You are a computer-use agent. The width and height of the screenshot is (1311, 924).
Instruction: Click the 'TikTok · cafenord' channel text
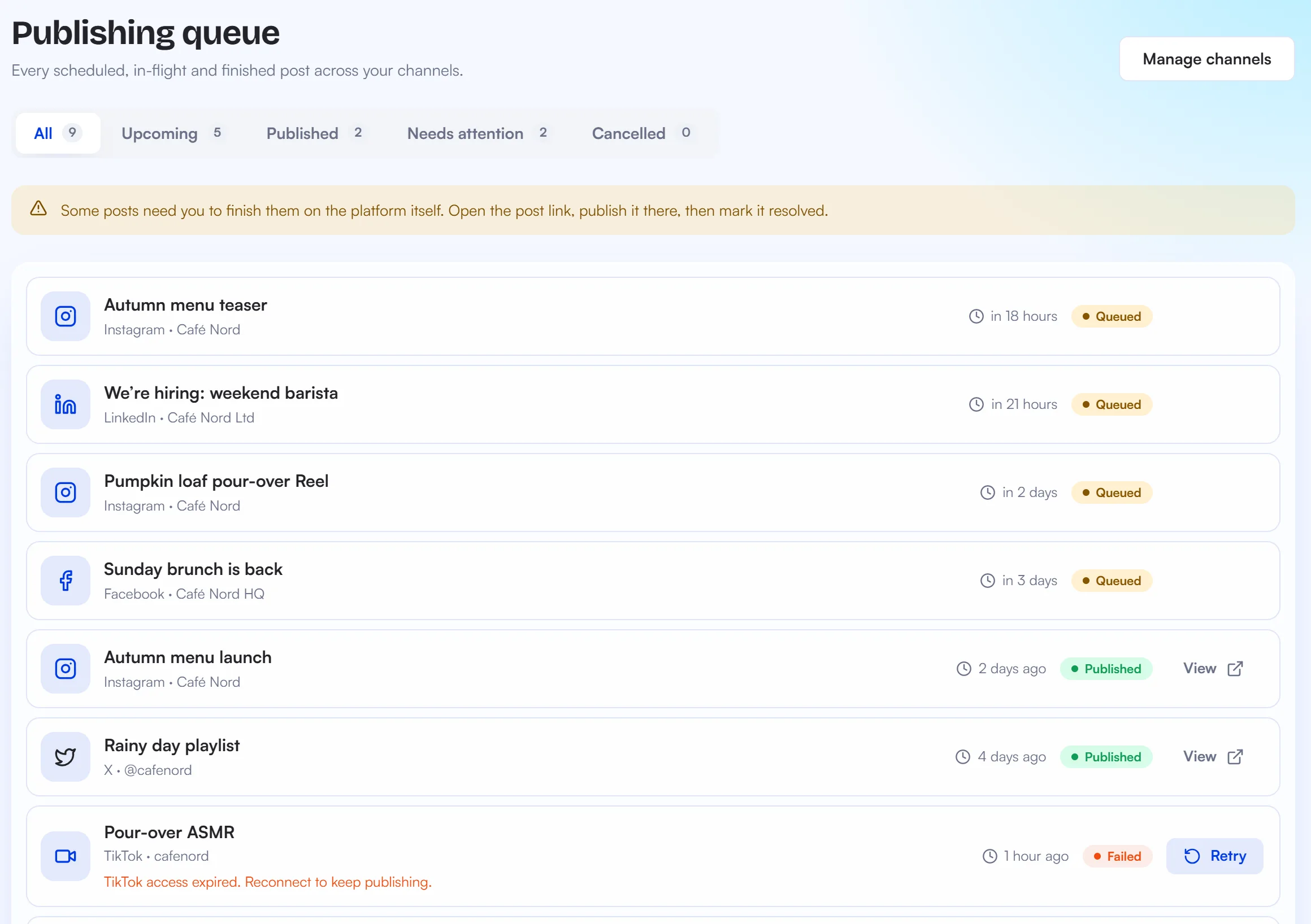click(x=157, y=856)
